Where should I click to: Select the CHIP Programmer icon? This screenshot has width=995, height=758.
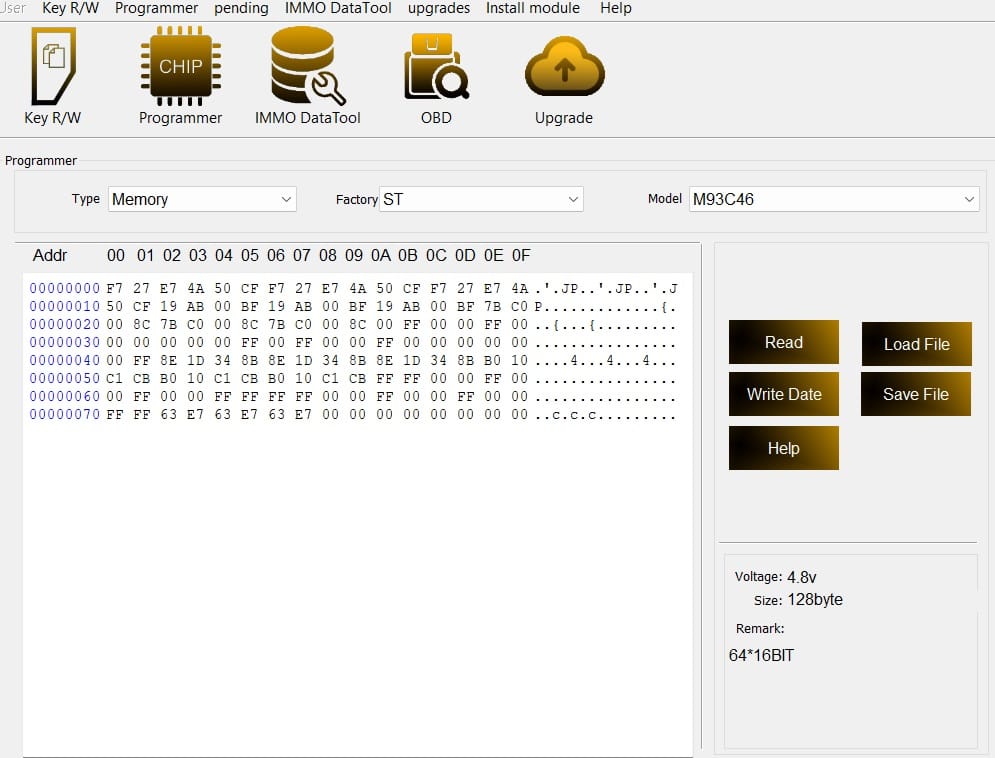(180, 70)
